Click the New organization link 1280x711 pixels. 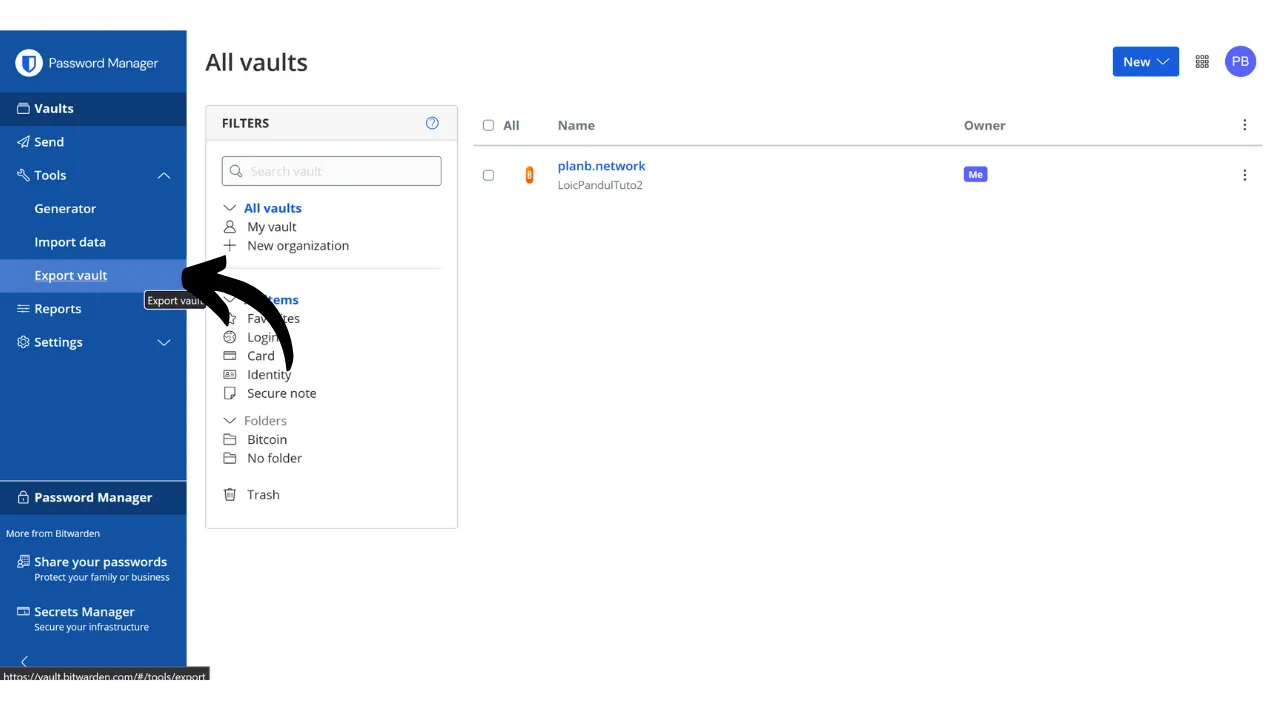click(x=297, y=245)
